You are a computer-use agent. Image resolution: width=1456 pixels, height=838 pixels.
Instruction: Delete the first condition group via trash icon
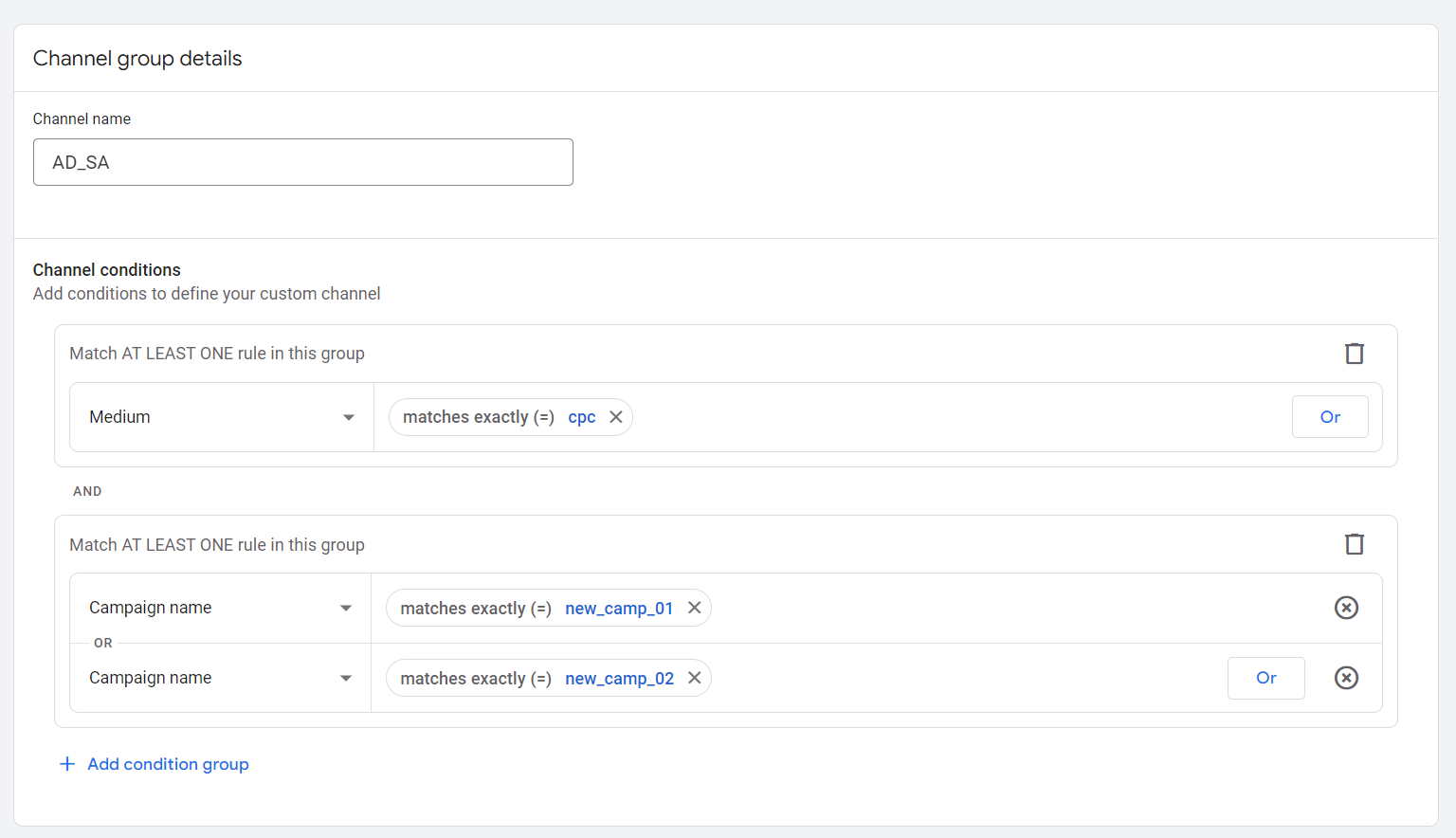click(1355, 354)
